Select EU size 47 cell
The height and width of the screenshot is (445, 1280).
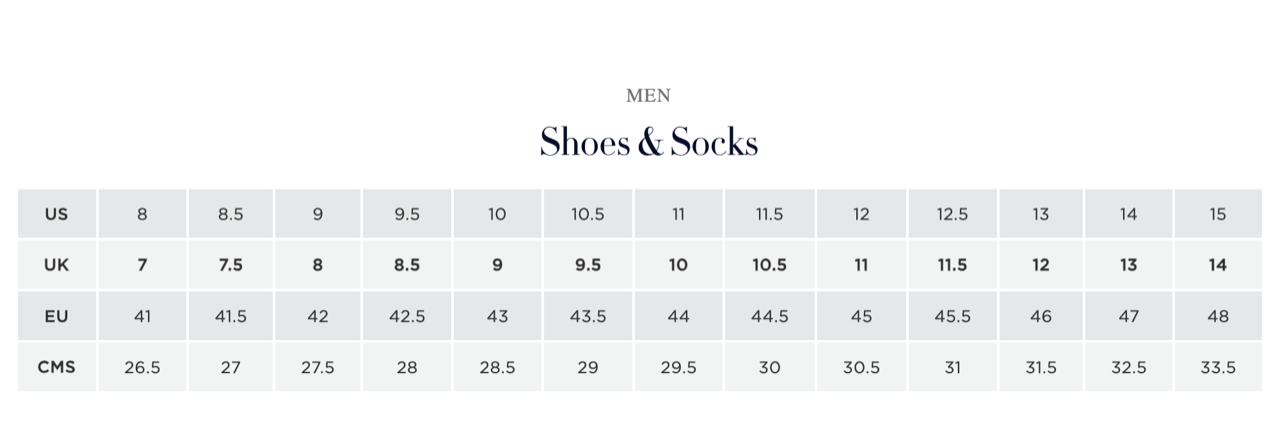point(1129,316)
